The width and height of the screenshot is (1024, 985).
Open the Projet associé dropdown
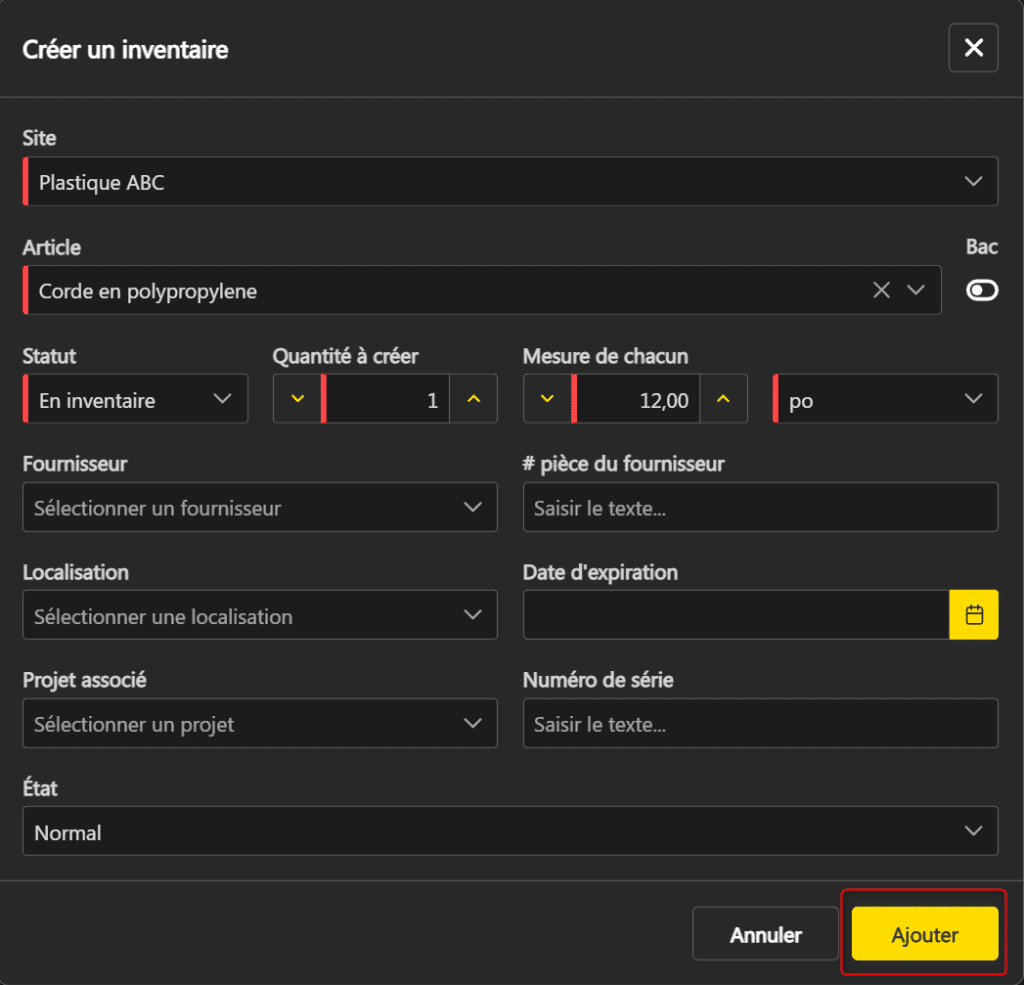[259, 723]
